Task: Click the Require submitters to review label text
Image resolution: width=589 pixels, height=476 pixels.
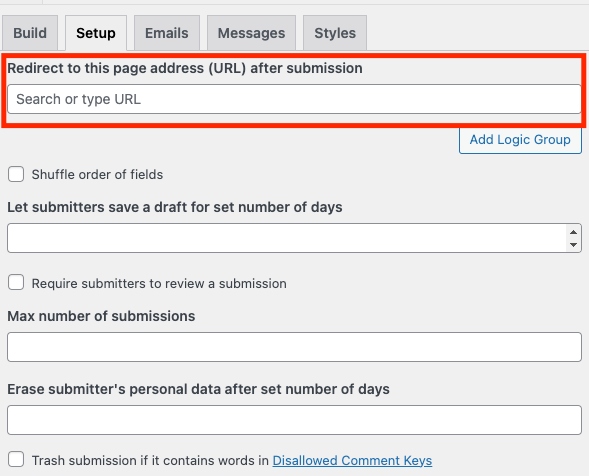Action: point(159,284)
